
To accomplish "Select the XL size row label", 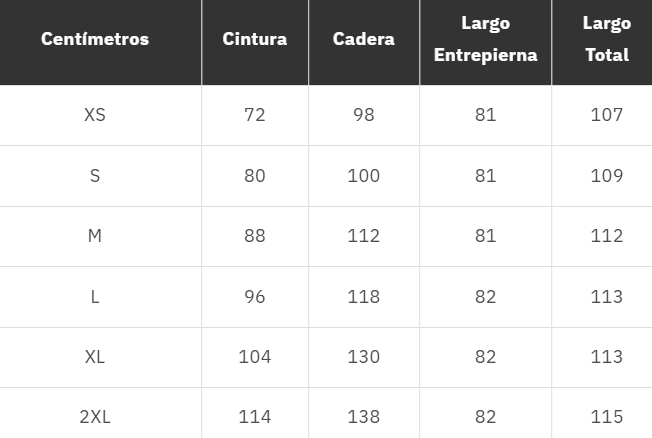I will [95, 357].
